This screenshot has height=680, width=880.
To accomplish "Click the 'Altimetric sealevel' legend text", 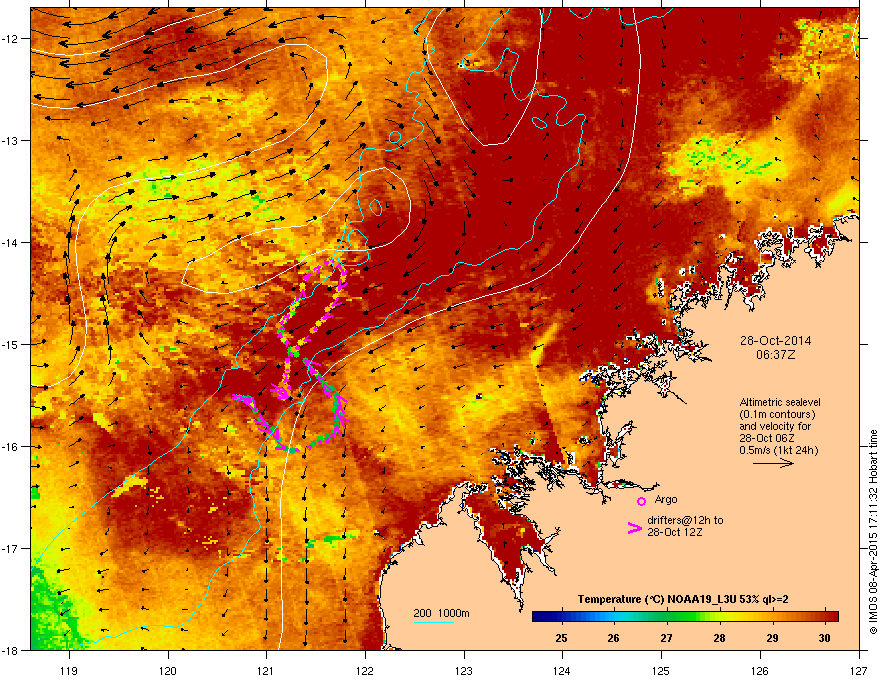I will click(780, 402).
